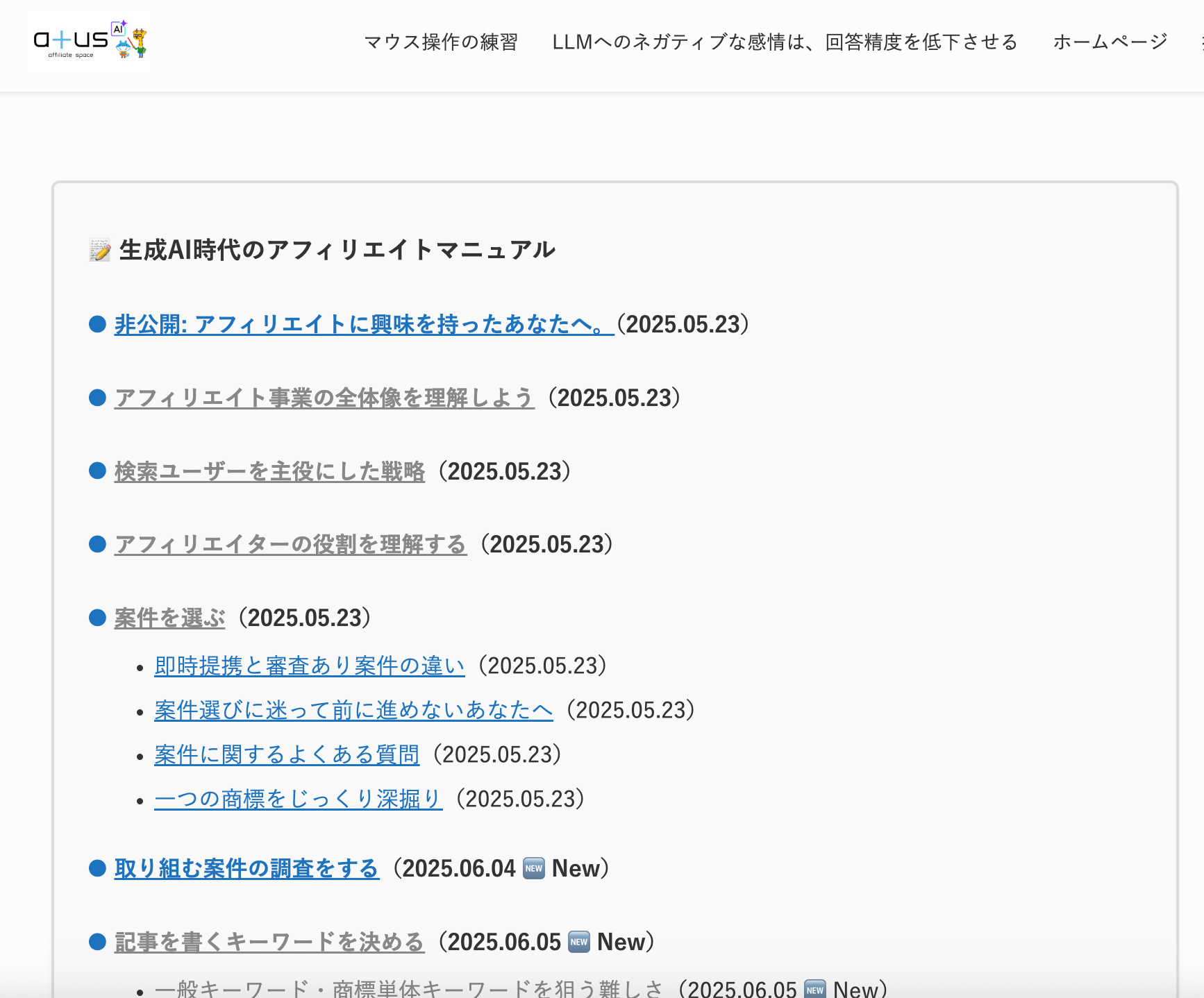Image resolution: width=1204 pixels, height=998 pixels.
Task: Open the LLMへのネガティブな感情 navigation item
Action: 785,42
